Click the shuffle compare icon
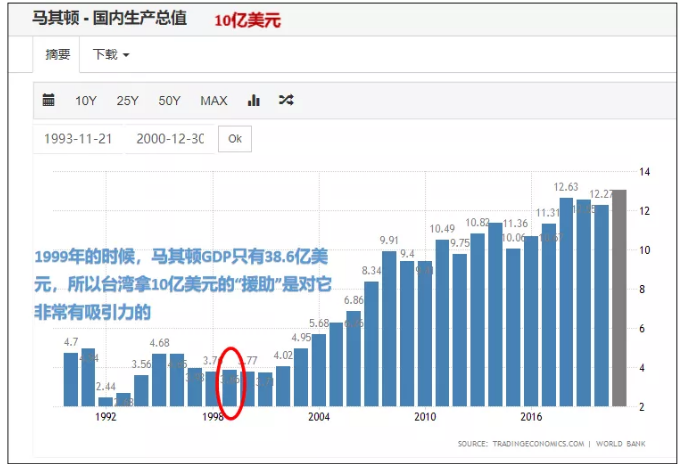This screenshot has height=464, width=686. (286, 100)
